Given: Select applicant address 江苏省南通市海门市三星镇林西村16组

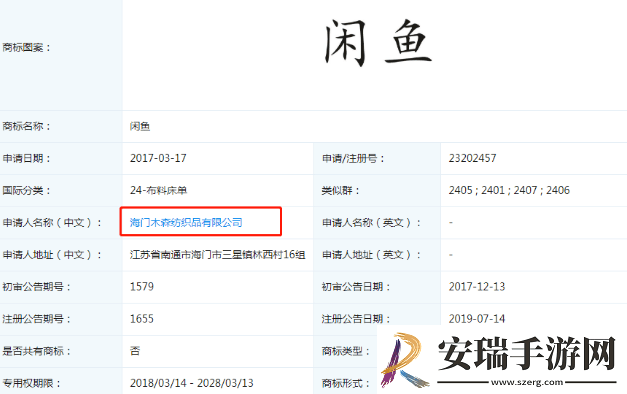Looking at the screenshot, I should tap(218, 255).
